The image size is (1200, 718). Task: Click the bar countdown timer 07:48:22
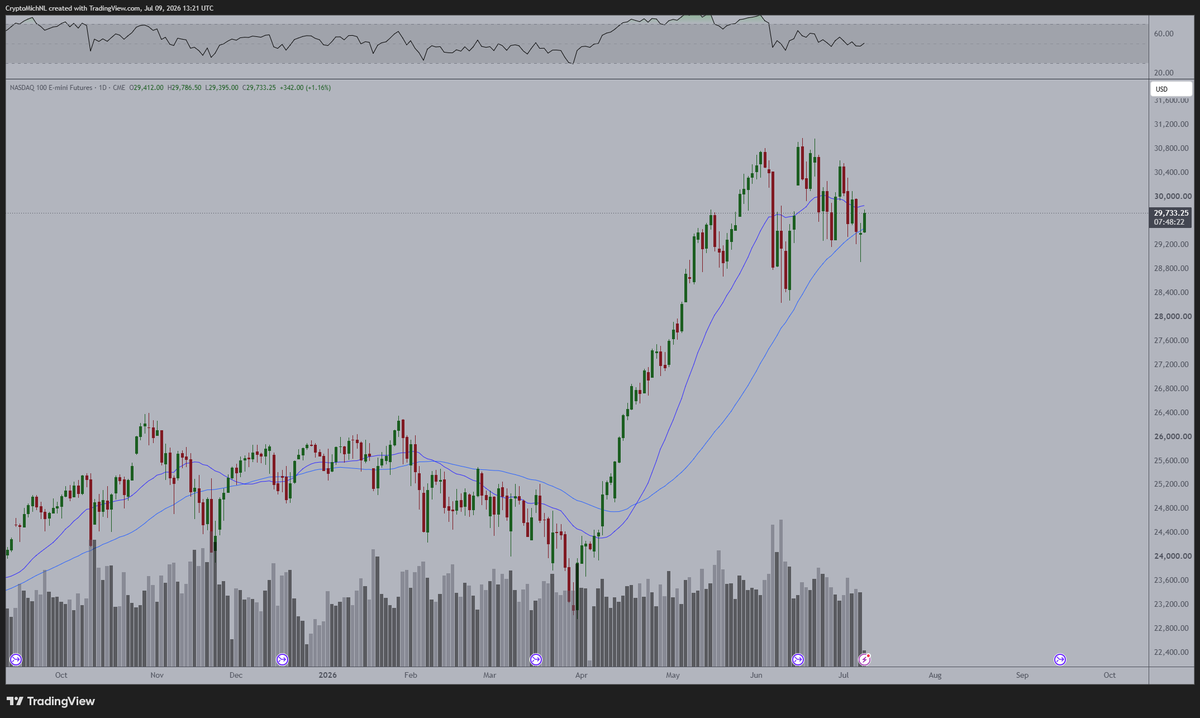tap(1168, 222)
